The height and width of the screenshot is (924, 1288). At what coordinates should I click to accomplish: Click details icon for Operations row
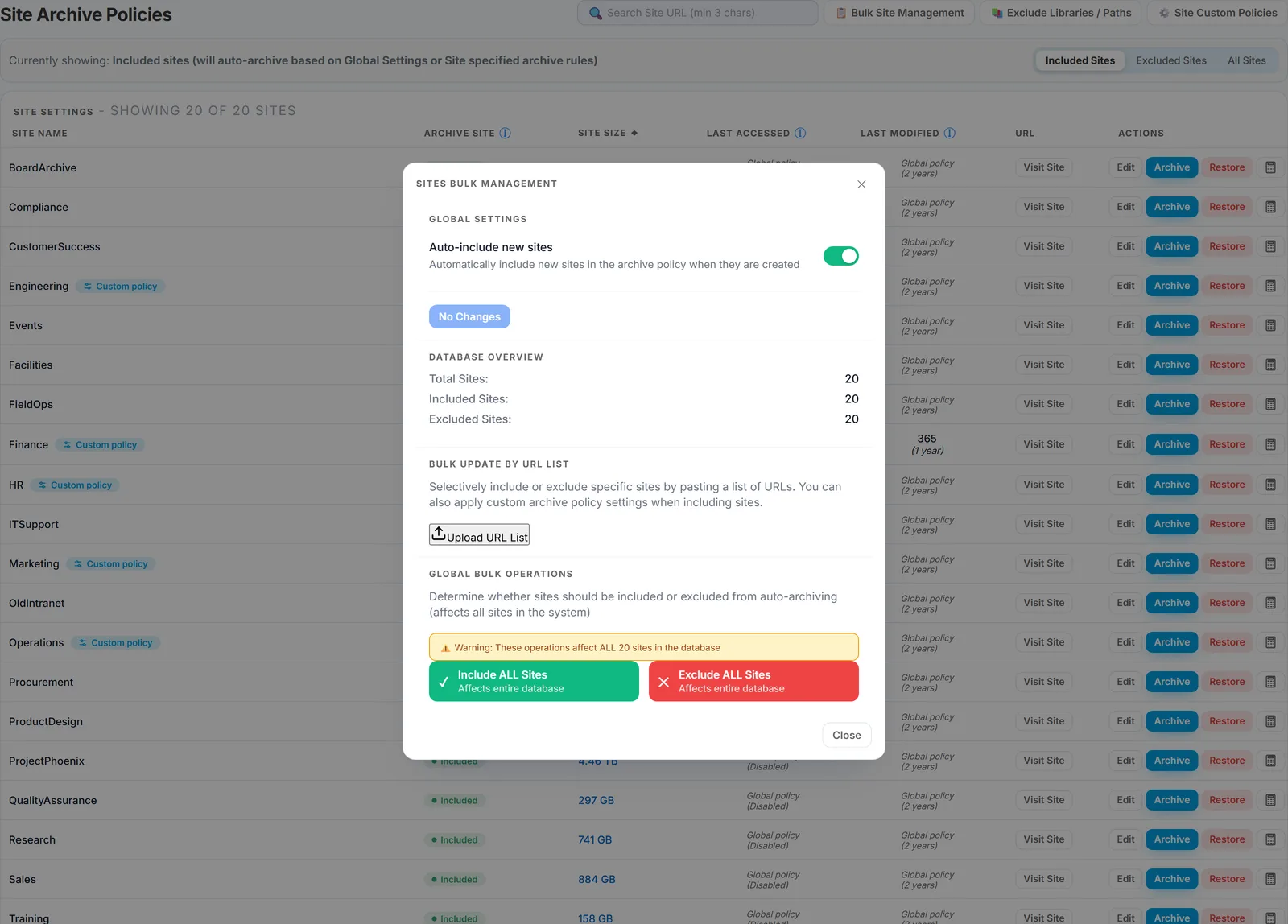pyautogui.click(x=1270, y=642)
